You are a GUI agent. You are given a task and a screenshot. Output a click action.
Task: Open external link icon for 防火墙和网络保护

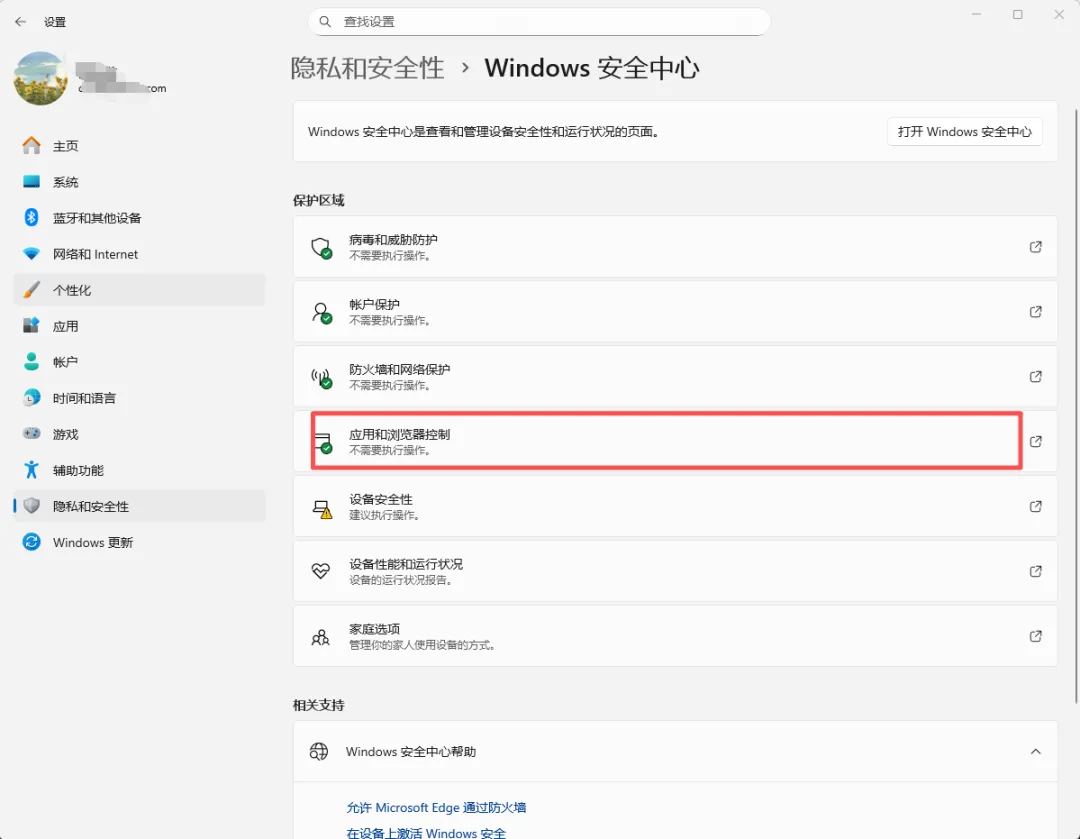[x=1035, y=376]
